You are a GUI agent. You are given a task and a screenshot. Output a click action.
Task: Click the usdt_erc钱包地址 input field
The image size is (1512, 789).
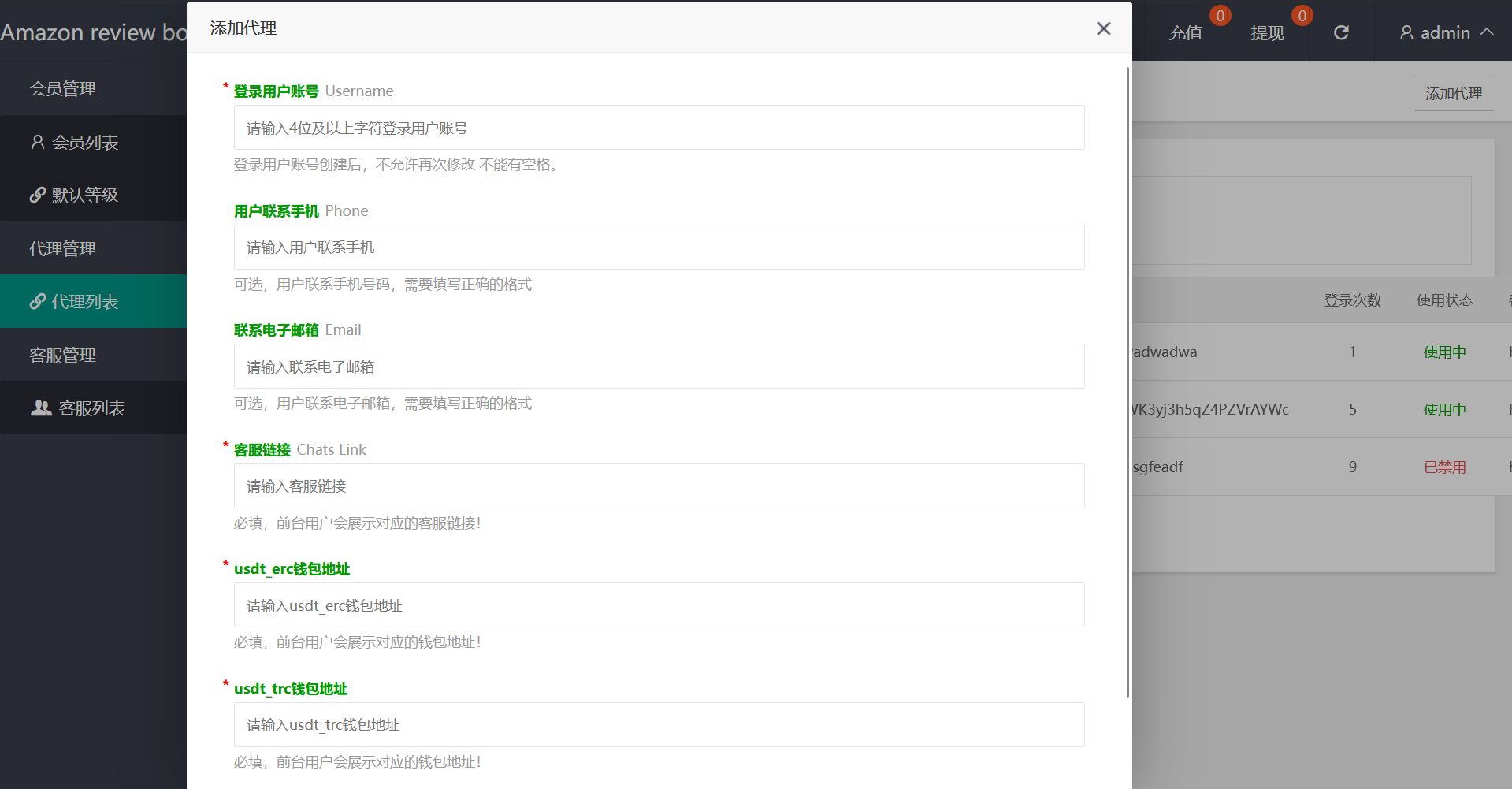tap(659, 605)
